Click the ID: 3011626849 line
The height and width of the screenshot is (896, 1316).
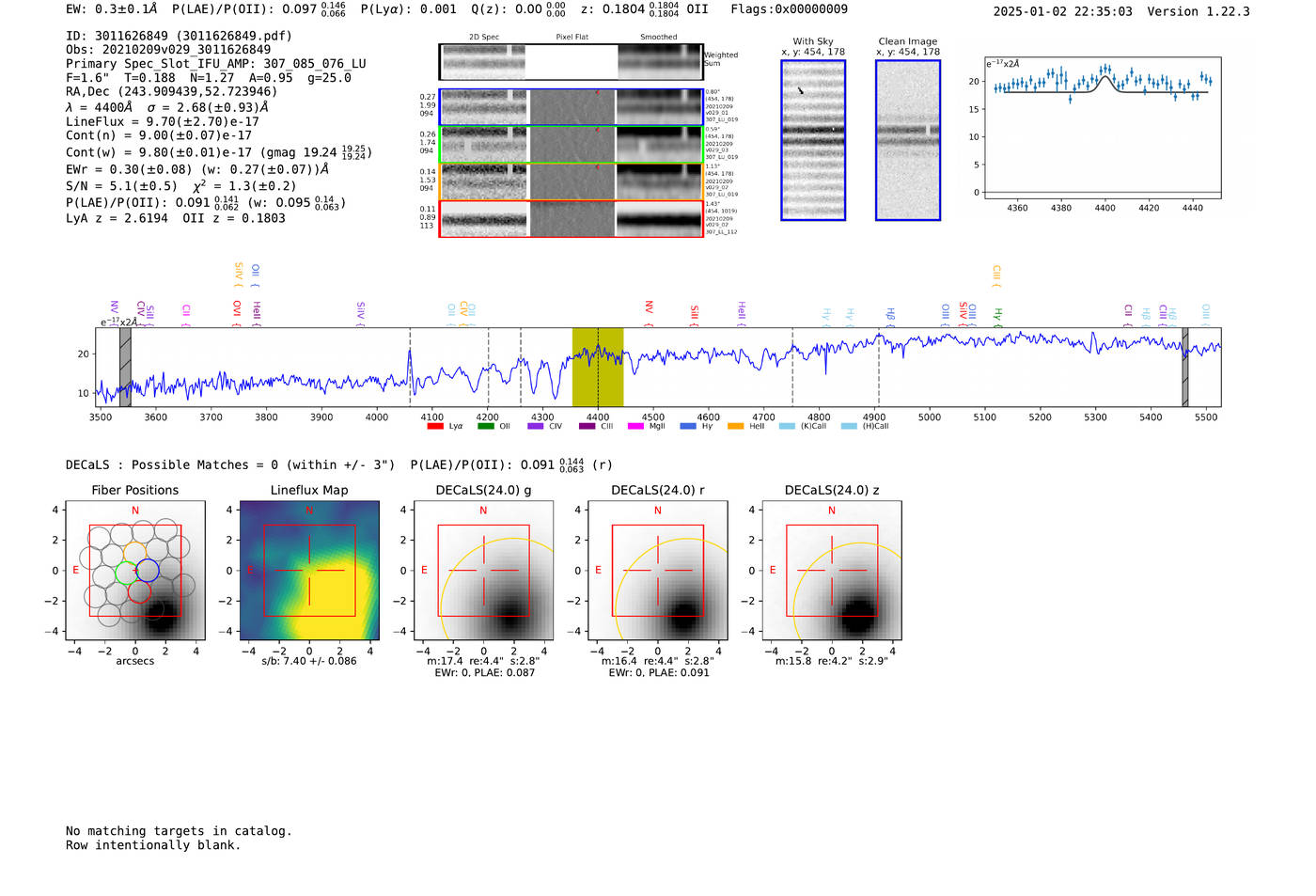click(x=179, y=36)
